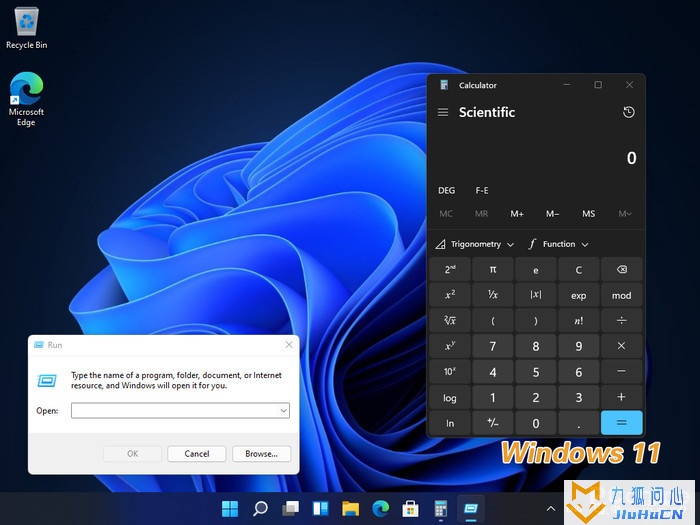Screen dimensions: 700x525
Task: Click the x to the power y key
Action: (x=450, y=346)
